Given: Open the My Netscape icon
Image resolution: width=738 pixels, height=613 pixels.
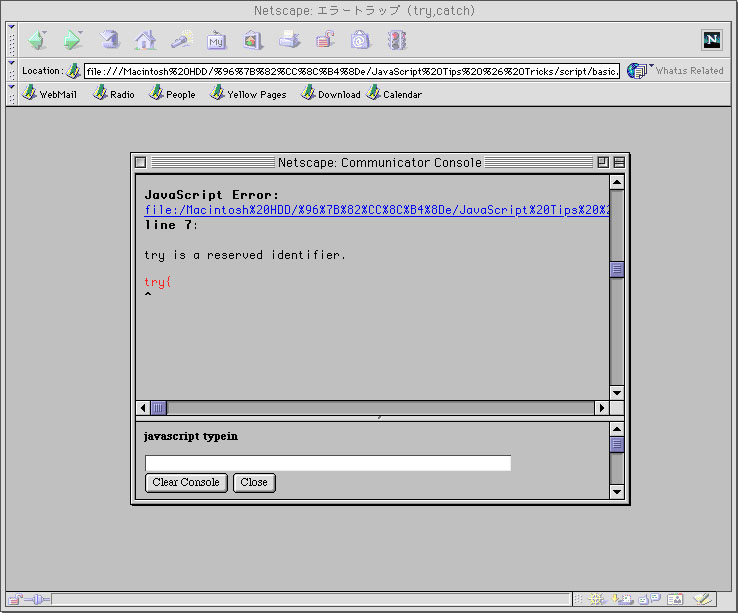Looking at the screenshot, I should 217,41.
